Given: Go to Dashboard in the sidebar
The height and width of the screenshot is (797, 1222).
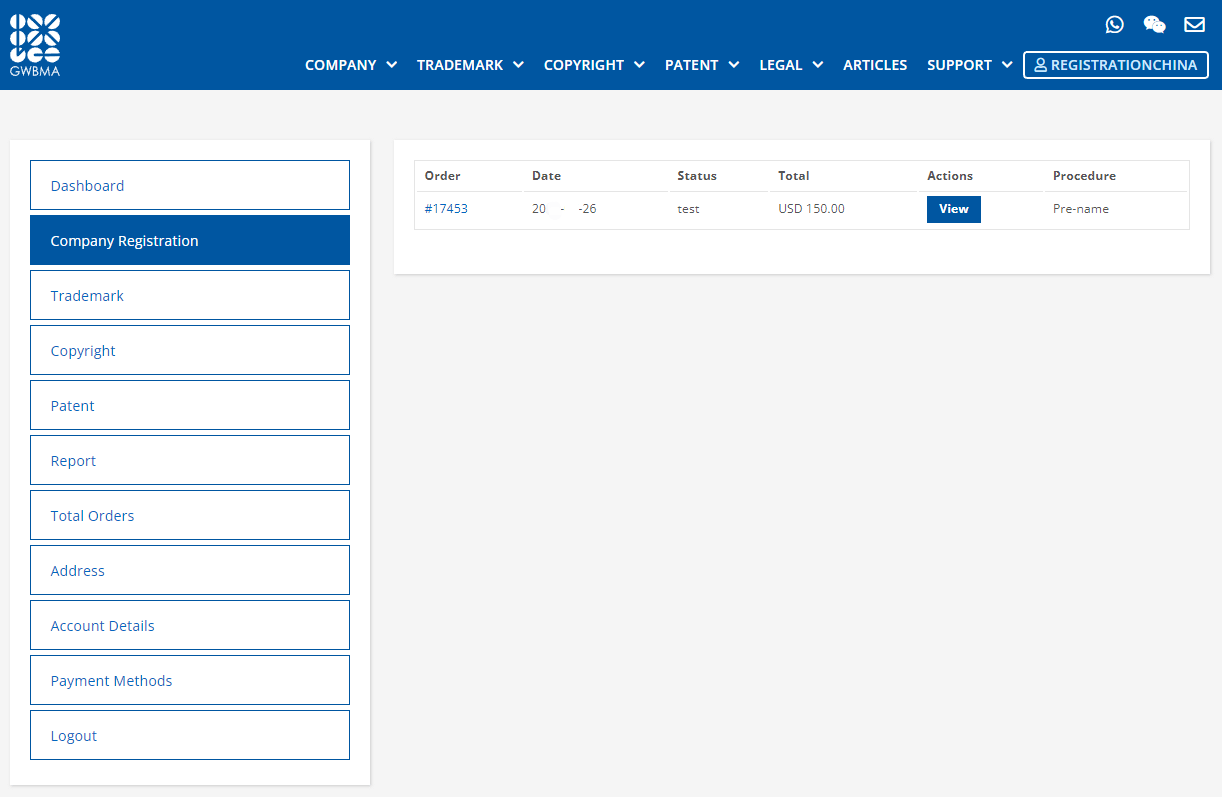Looking at the screenshot, I should (x=190, y=185).
